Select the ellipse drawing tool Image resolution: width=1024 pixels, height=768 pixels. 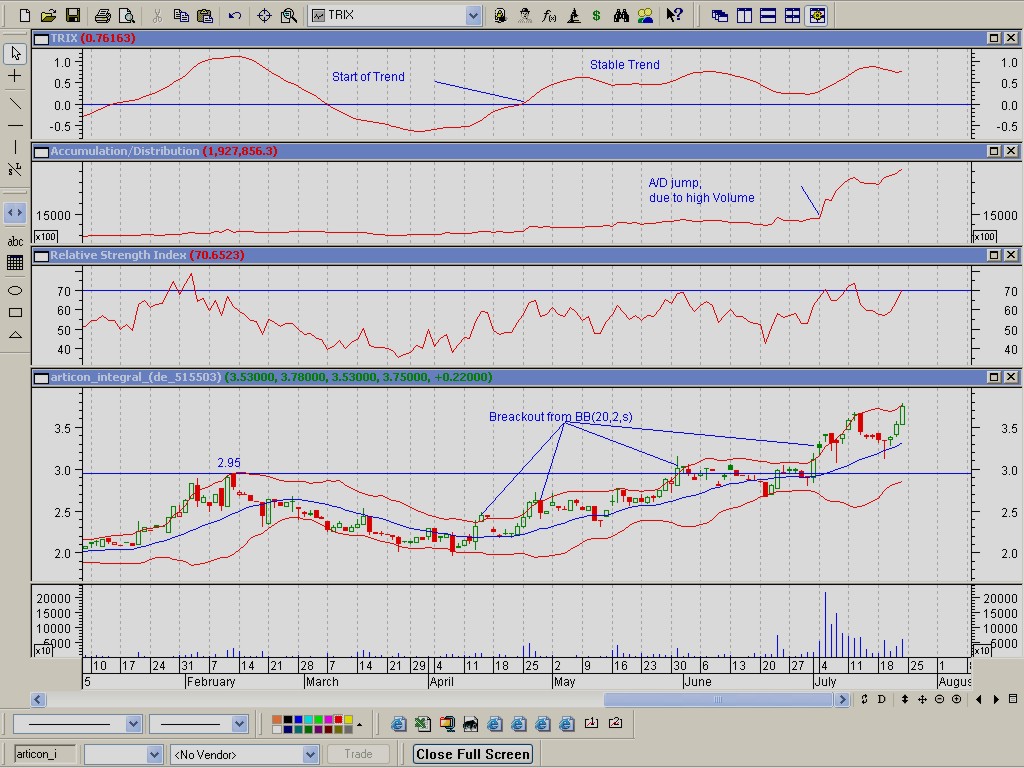click(x=15, y=290)
